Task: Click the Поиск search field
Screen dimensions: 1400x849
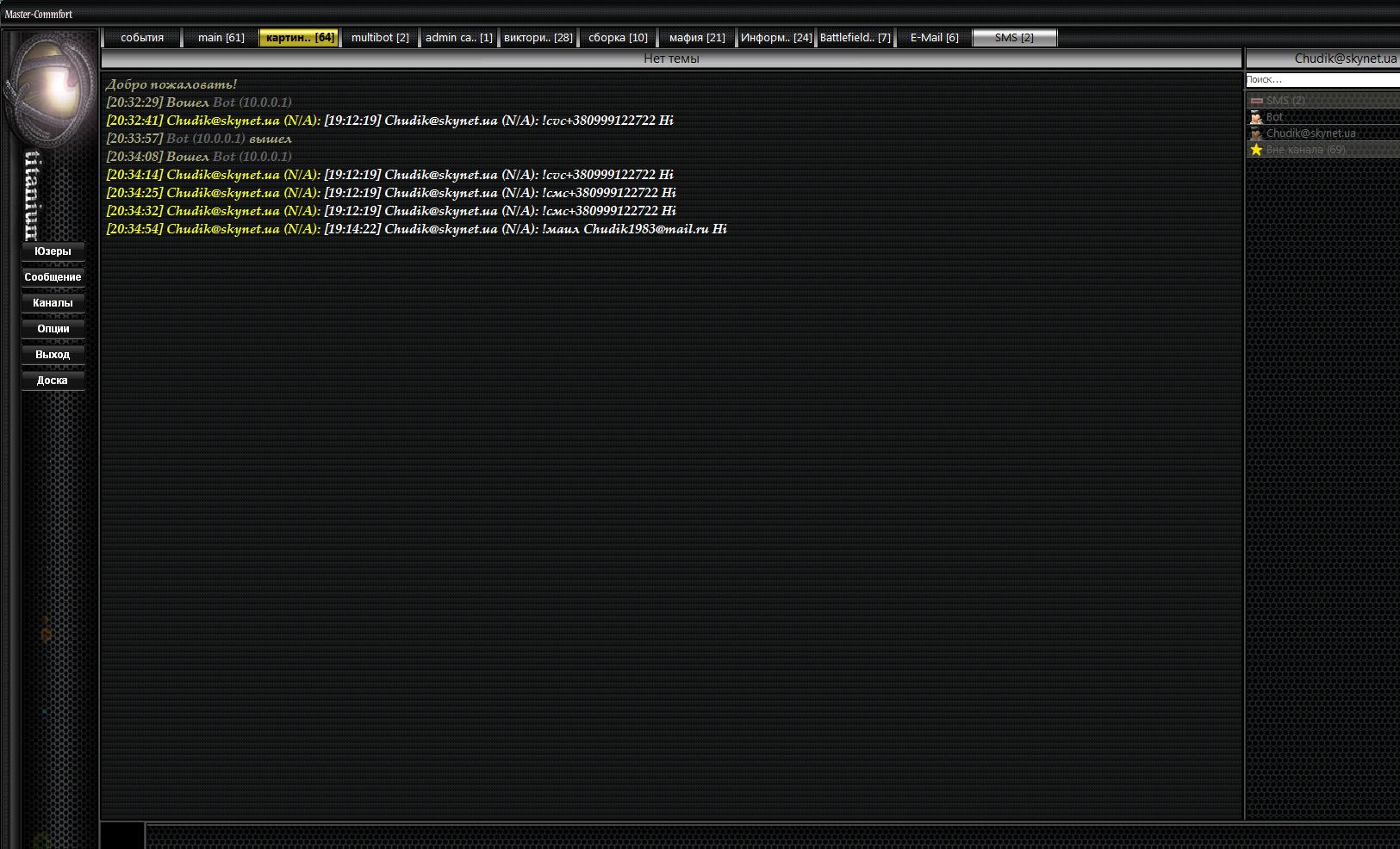Action: [x=1322, y=79]
